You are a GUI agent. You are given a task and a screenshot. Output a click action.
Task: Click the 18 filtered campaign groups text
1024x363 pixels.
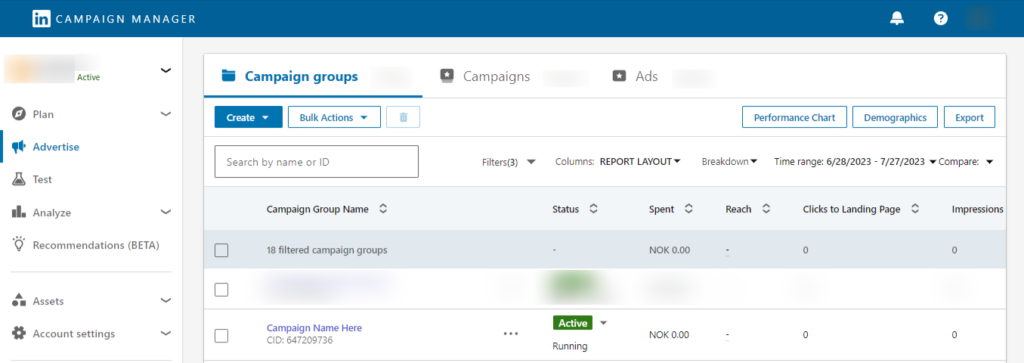tap(327, 250)
